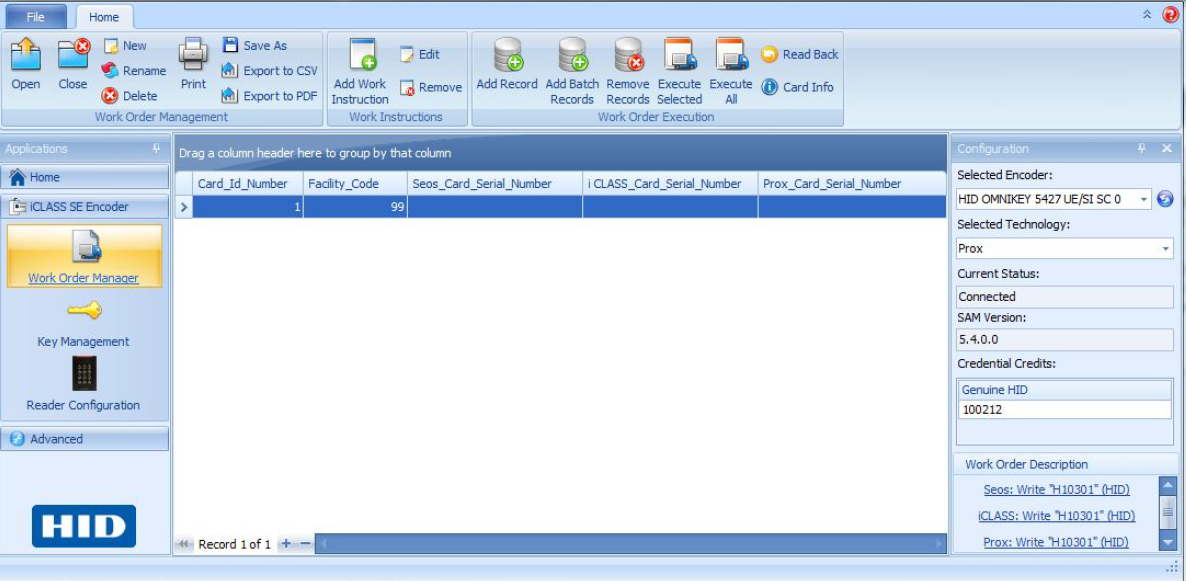Screen dimensions: 1186x581
Task: Execute Selected record
Action: pyautogui.click(x=679, y=72)
